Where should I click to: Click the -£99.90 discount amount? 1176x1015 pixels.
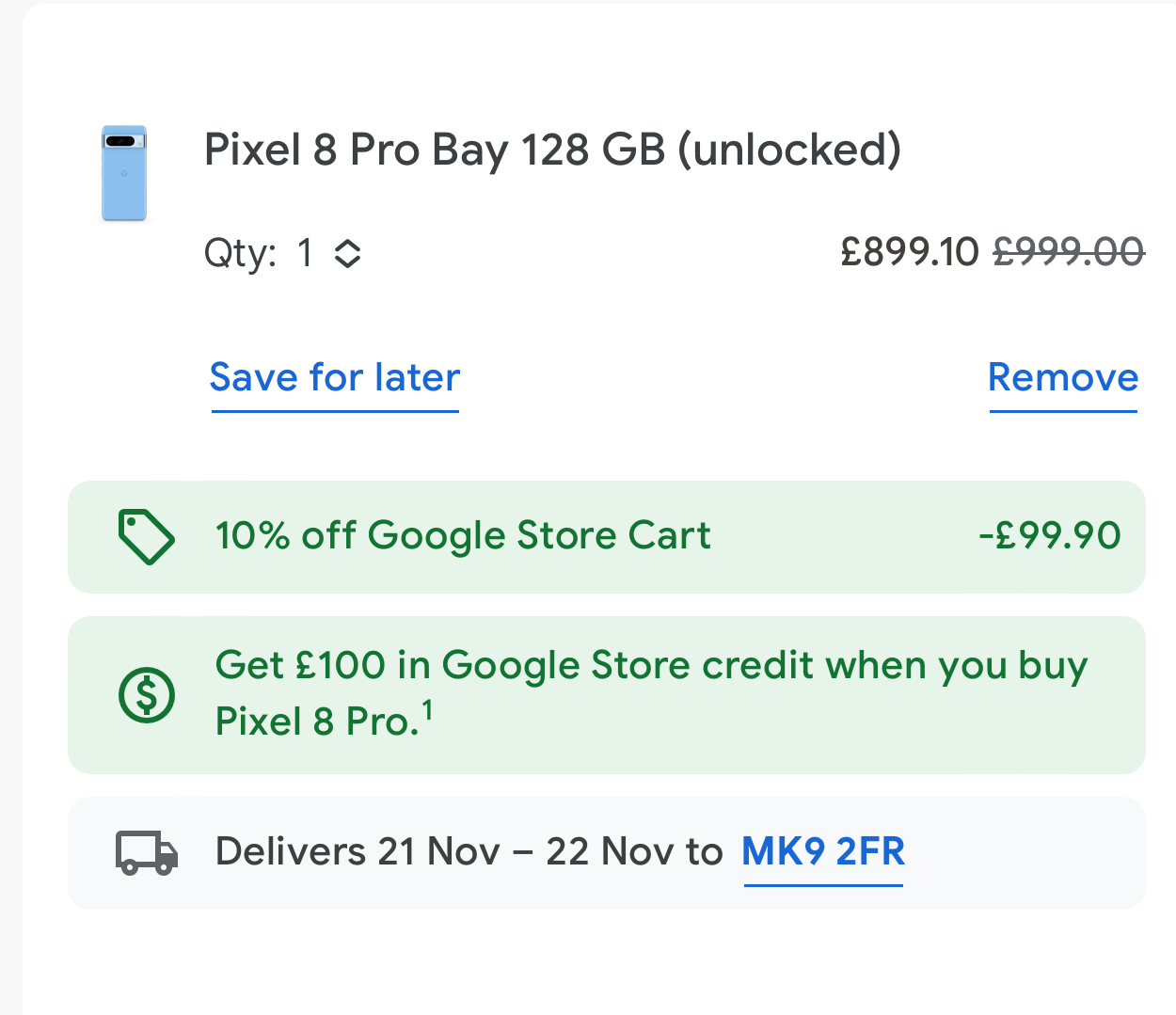tap(1050, 536)
